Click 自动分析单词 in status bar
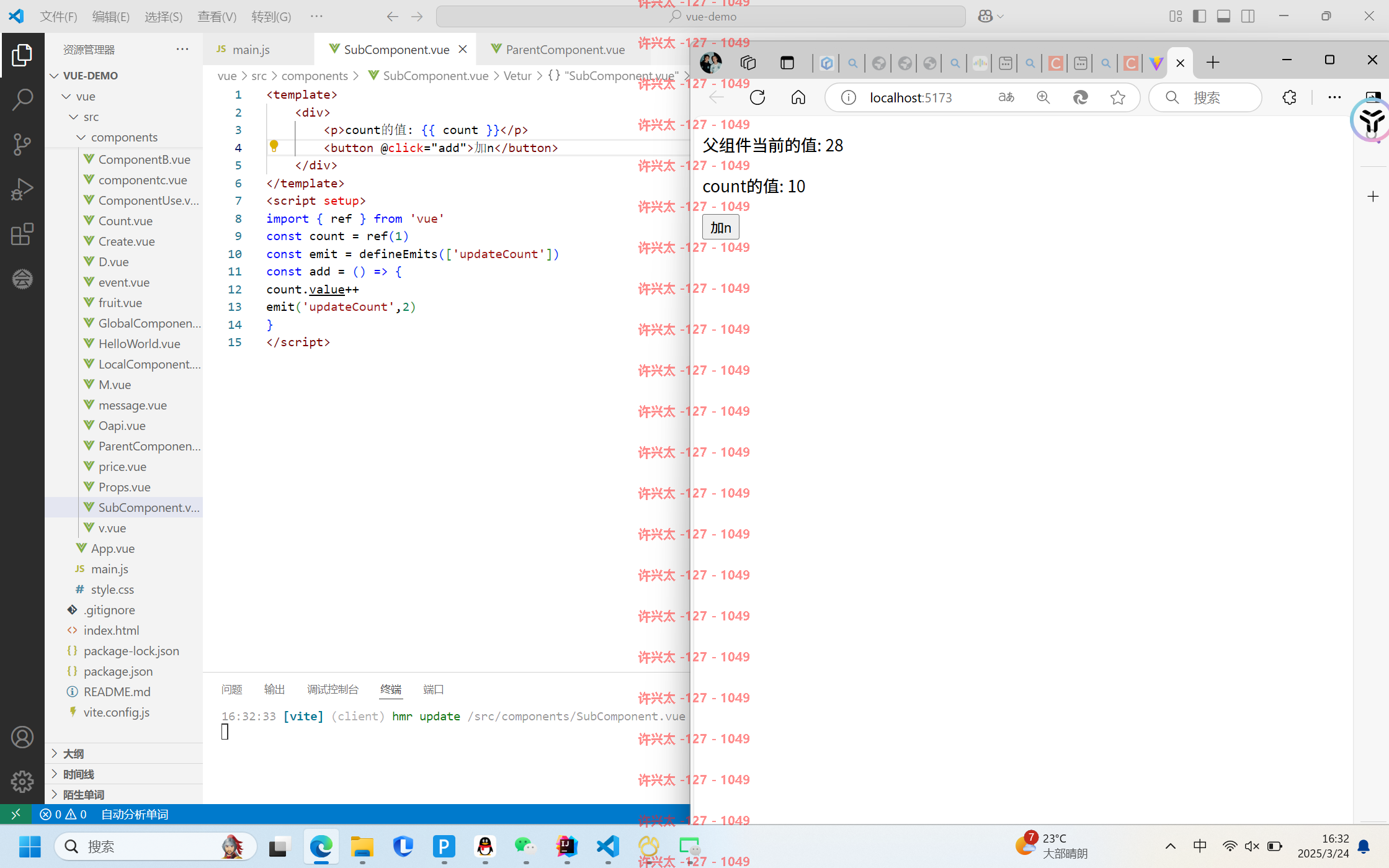Image resolution: width=1389 pixels, height=868 pixels. (135, 814)
